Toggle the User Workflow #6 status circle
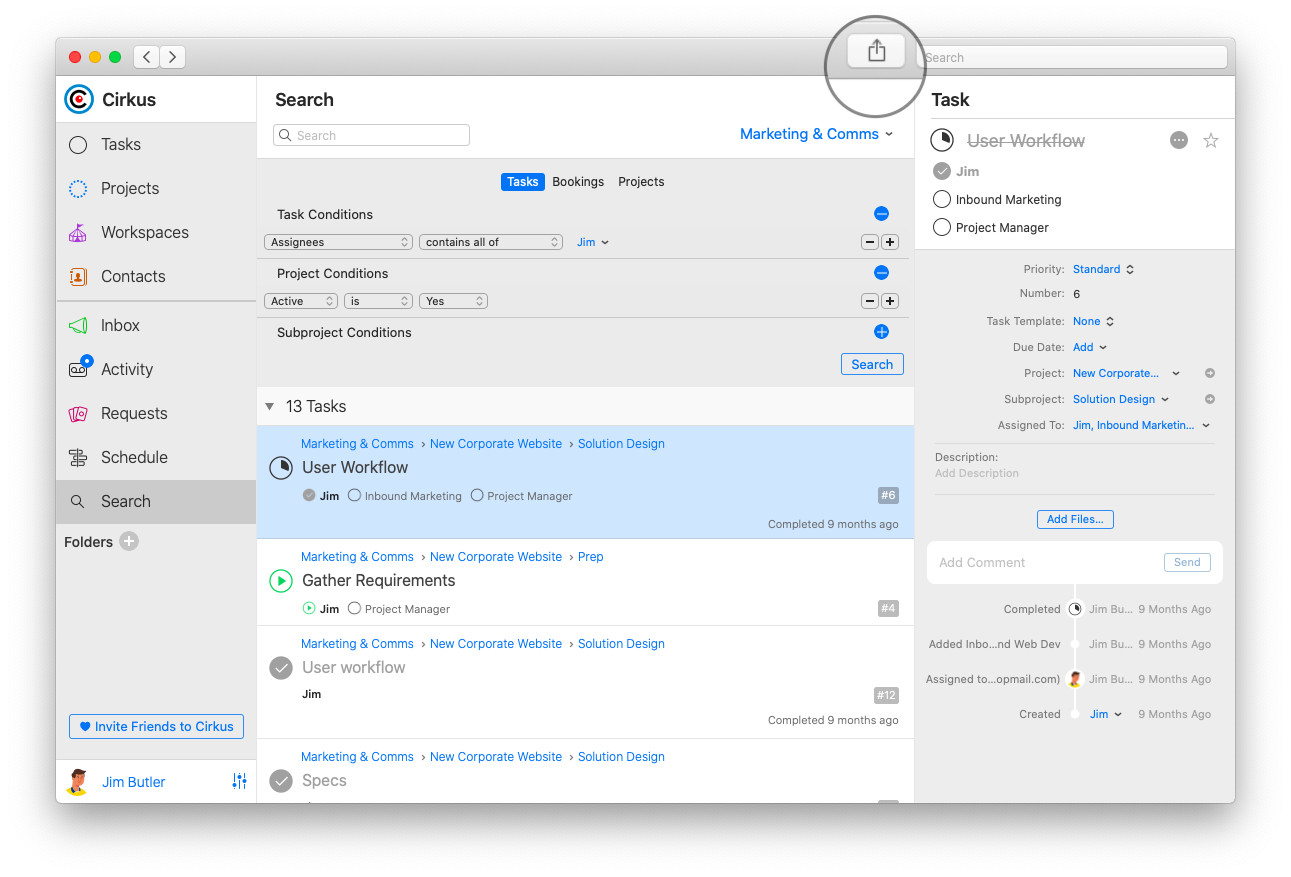1291x877 pixels. point(281,467)
